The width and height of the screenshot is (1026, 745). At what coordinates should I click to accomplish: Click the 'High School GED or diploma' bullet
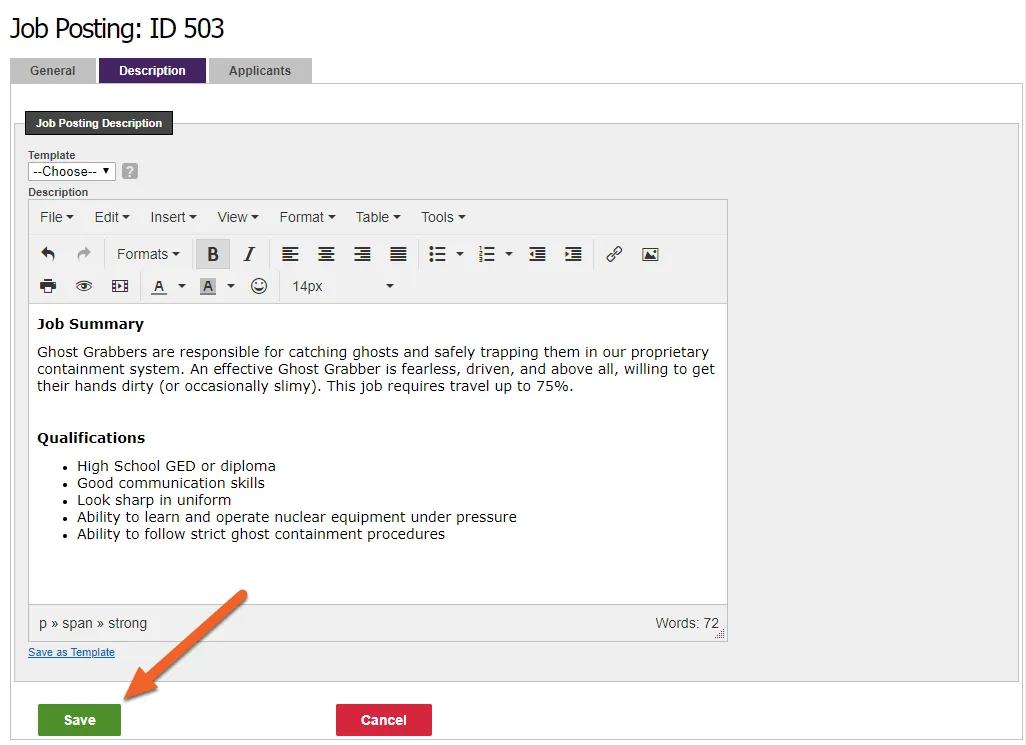click(x=176, y=466)
